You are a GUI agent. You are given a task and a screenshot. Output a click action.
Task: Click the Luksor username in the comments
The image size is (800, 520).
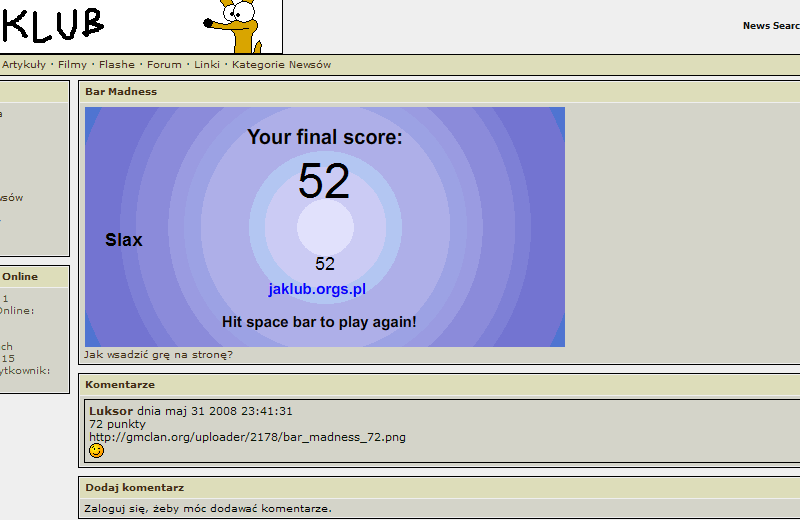click(111, 411)
